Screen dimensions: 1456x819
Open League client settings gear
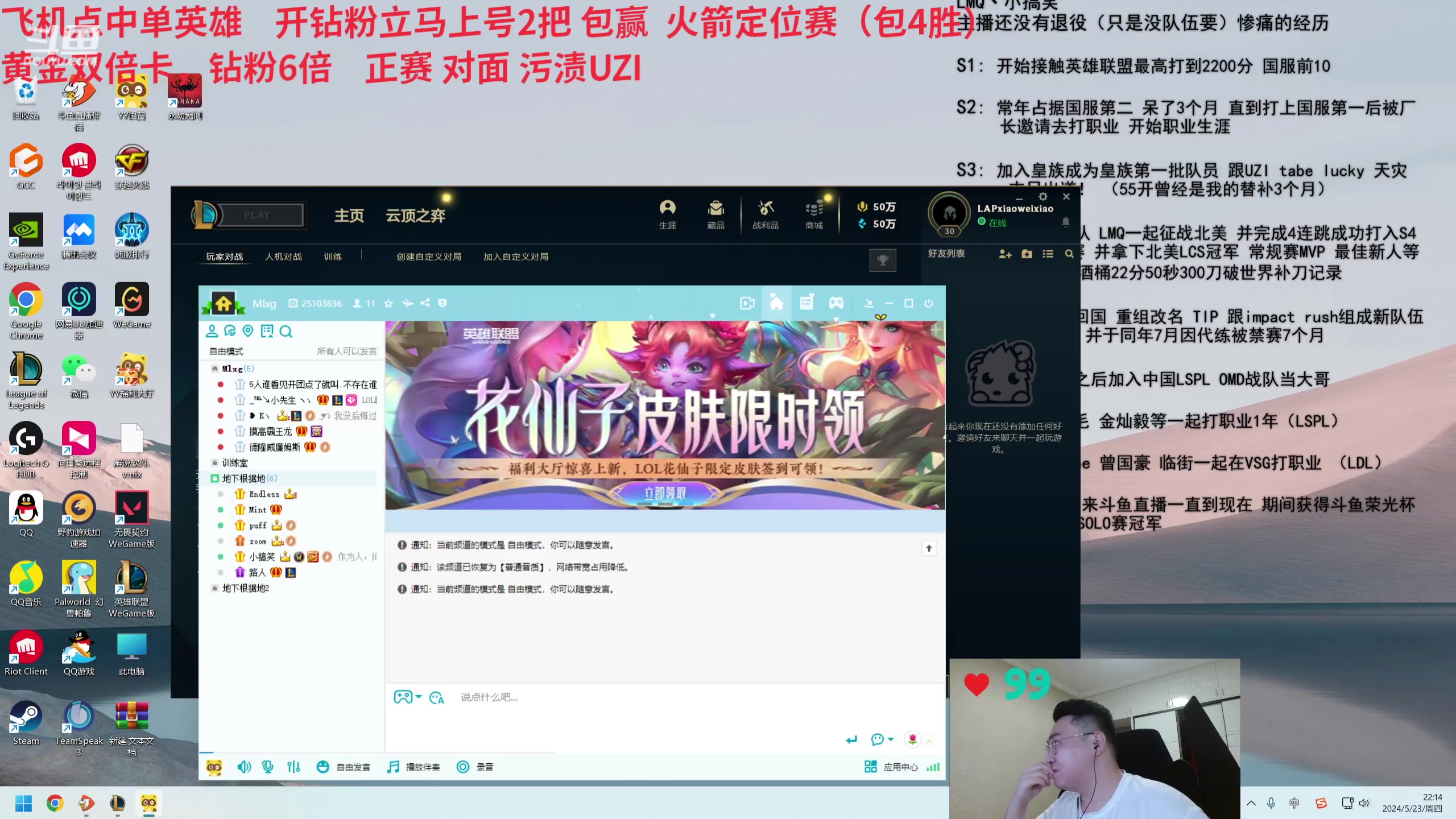click(1043, 196)
